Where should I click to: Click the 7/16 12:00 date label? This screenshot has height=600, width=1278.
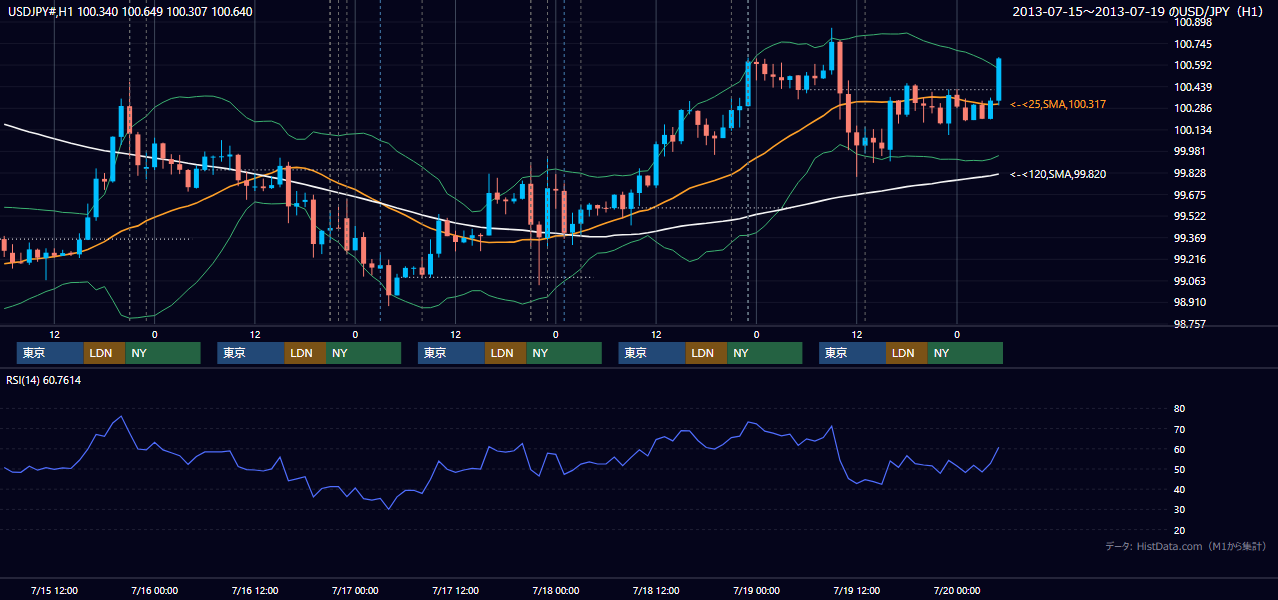(x=255, y=590)
